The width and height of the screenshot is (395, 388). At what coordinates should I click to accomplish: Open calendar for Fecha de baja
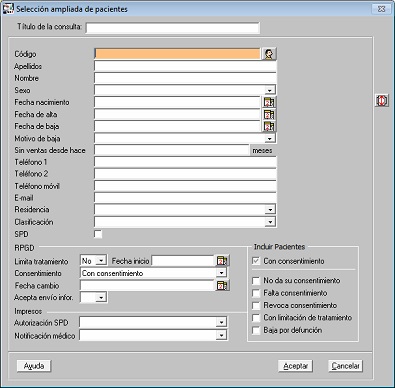click(269, 126)
